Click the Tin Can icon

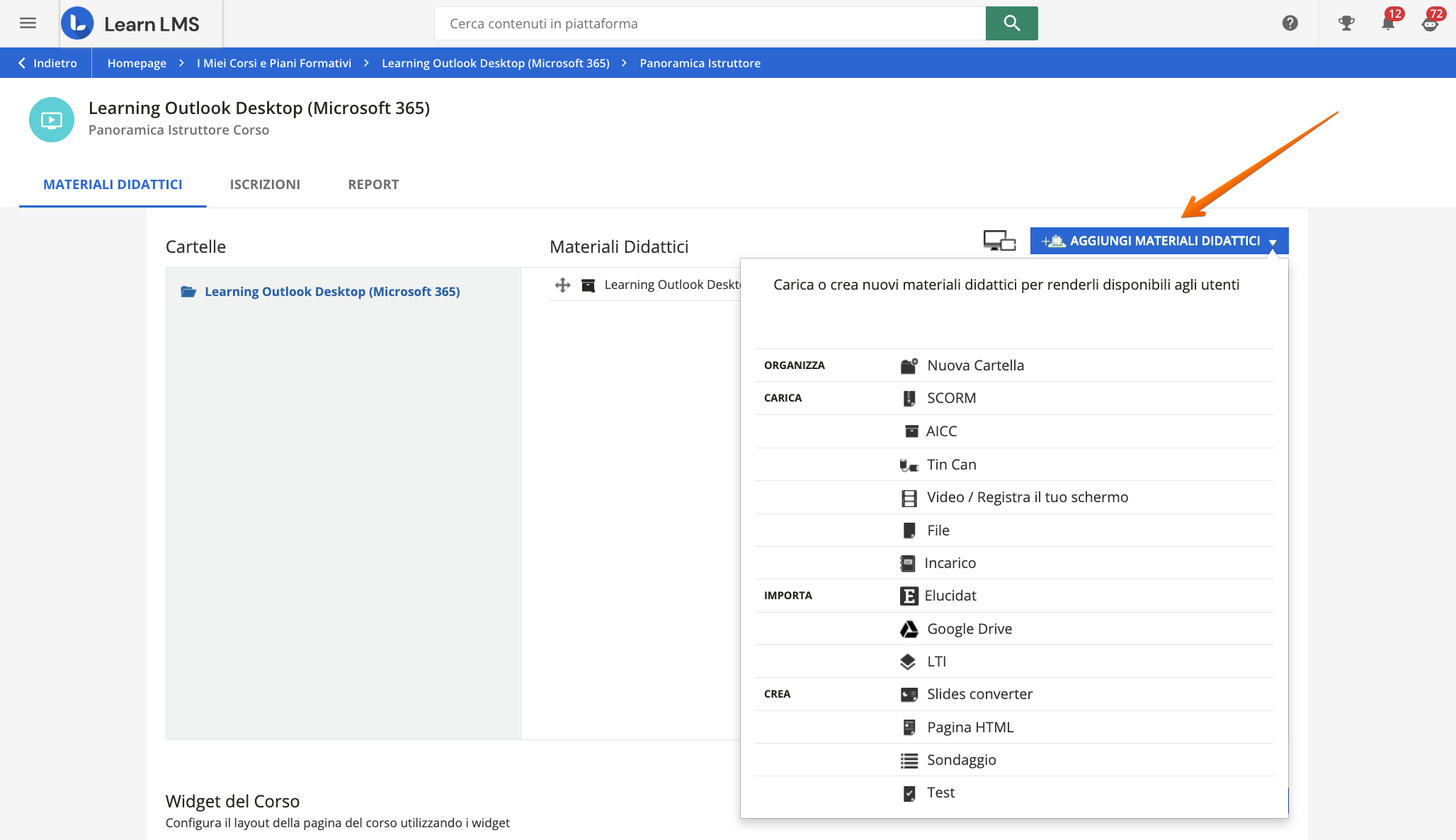tap(909, 465)
